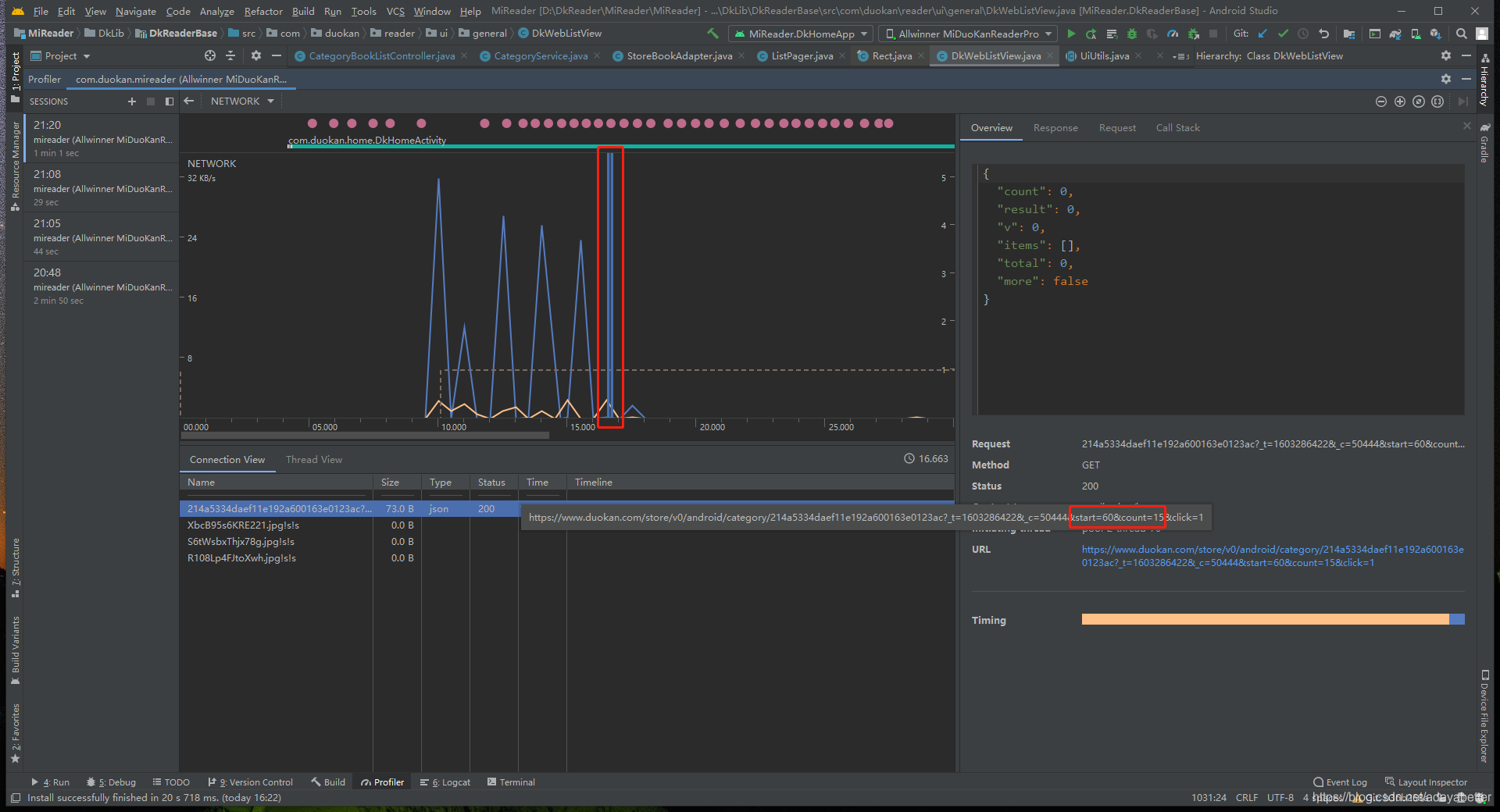This screenshot has width=1500, height=812.
Task: Close the connection details panel X
Action: point(1466,126)
